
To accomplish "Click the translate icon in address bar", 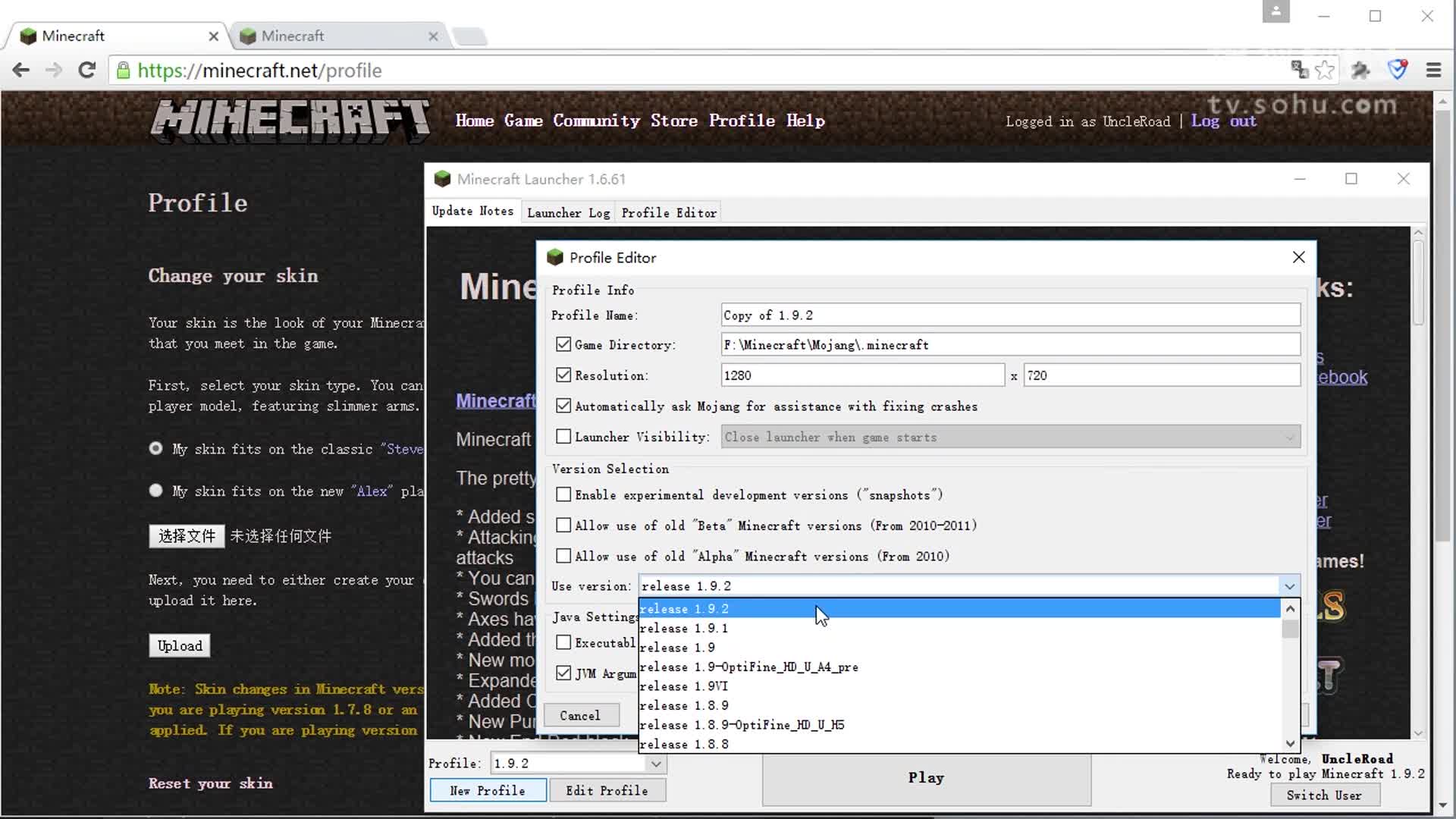I will pyautogui.click(x=1300, y=71).
